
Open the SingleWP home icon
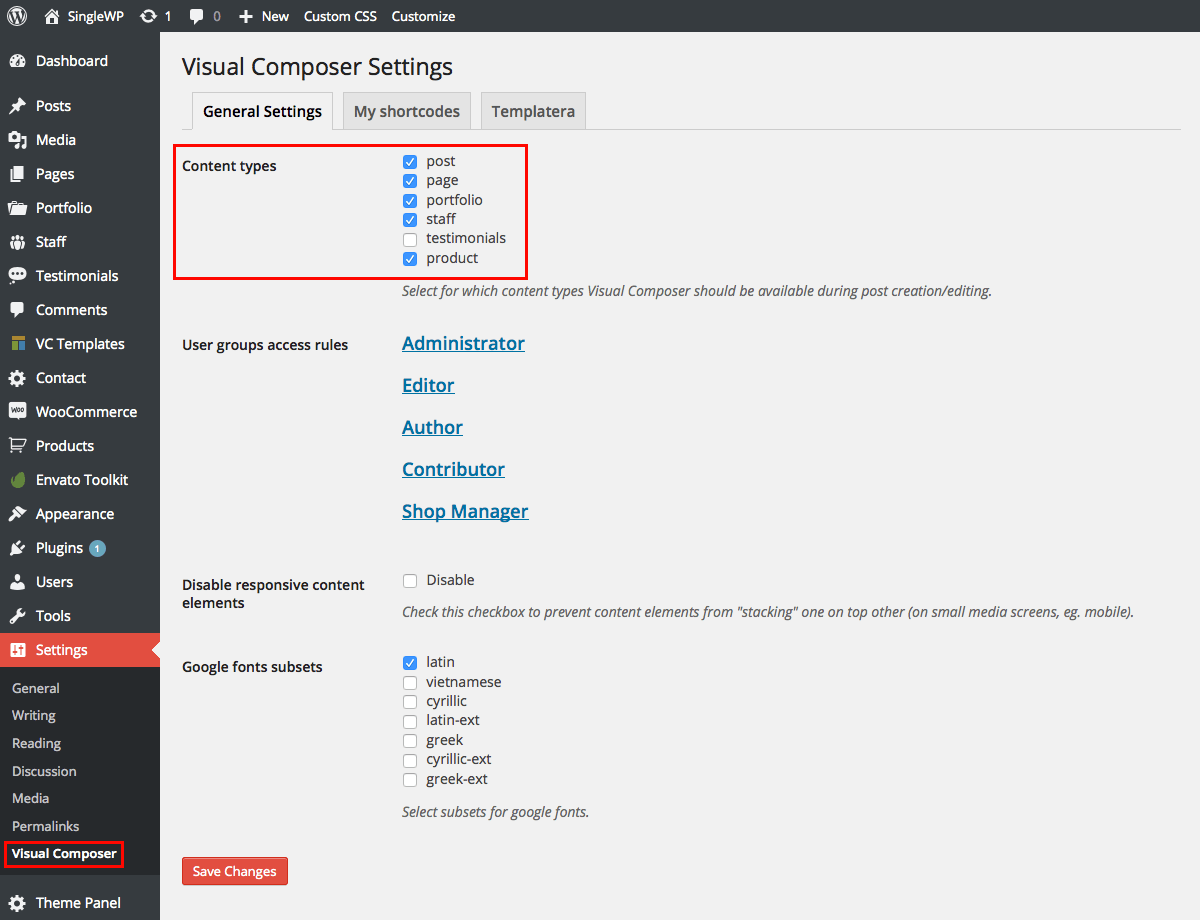[x=53, y=16]
